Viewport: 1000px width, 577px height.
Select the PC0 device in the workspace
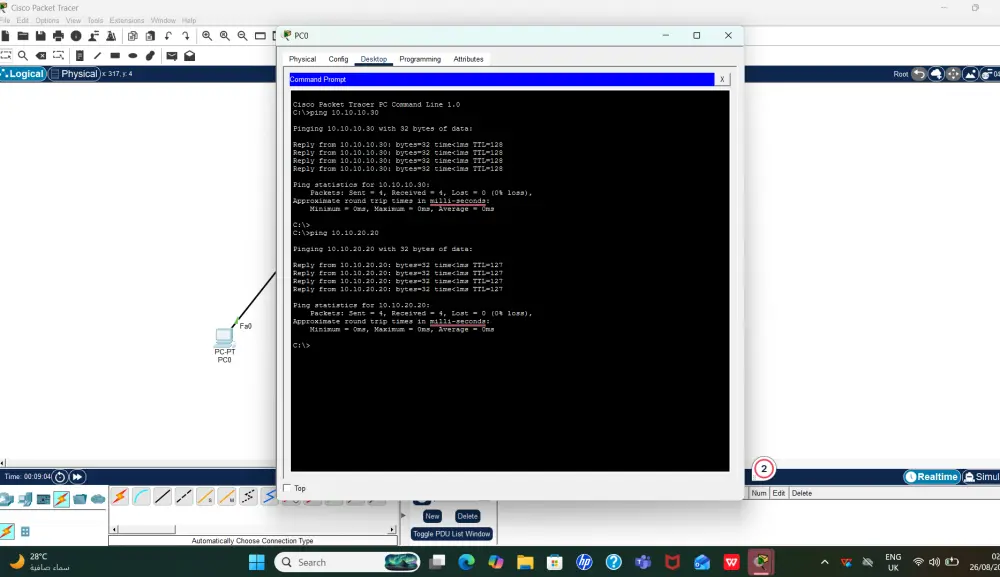[x=224, y=337]
